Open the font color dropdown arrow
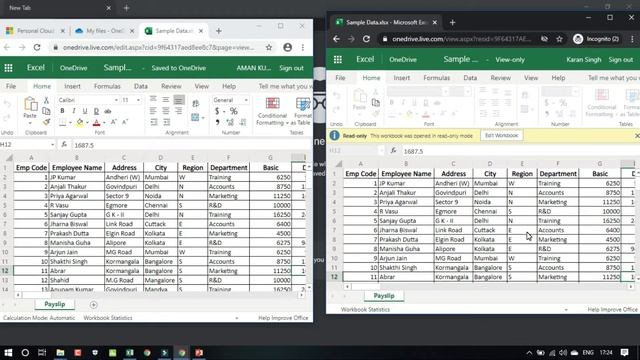The image size is (640, 360). 104,122
